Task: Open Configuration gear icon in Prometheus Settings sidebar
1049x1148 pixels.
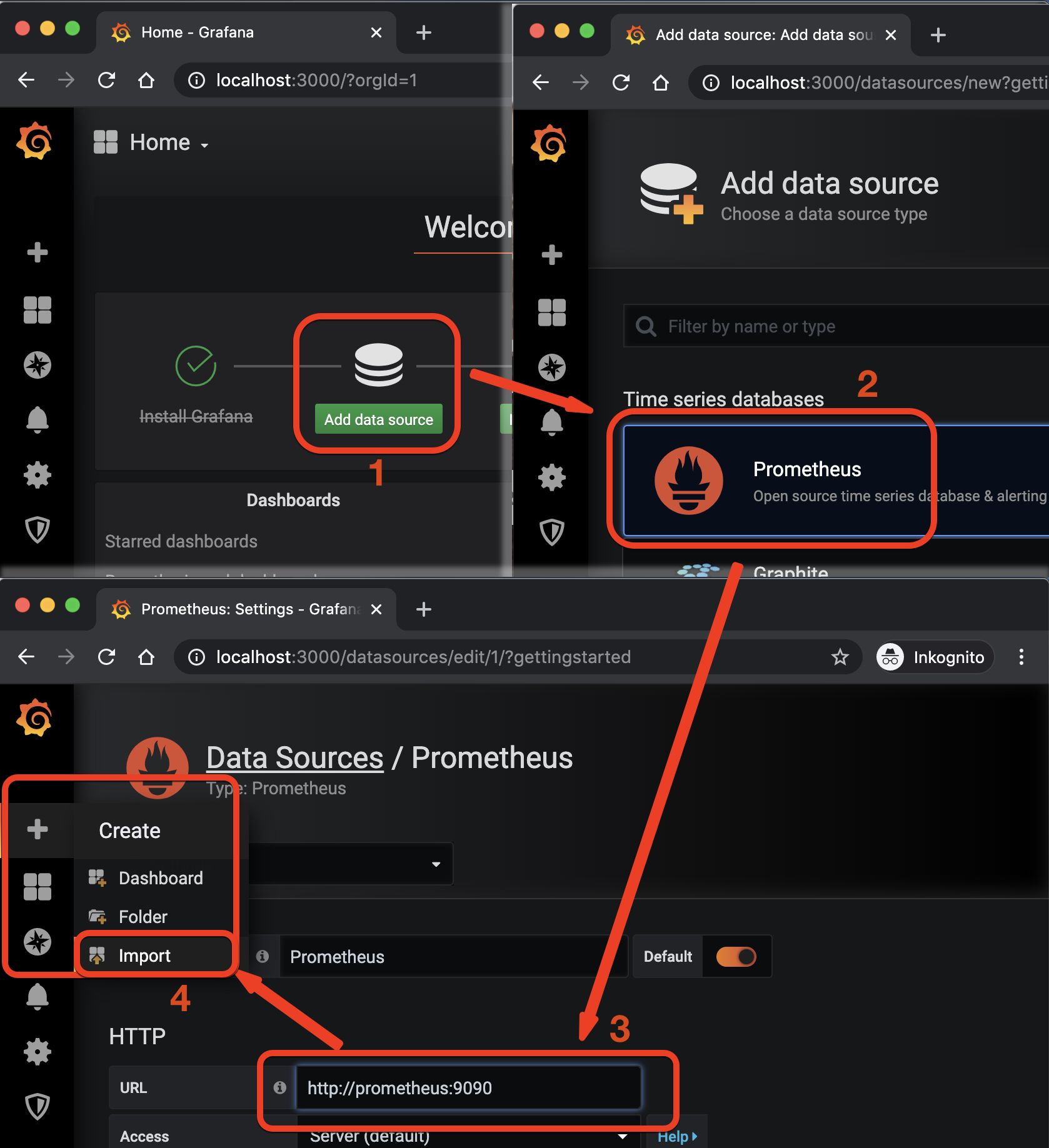Action: point(38,1052)
